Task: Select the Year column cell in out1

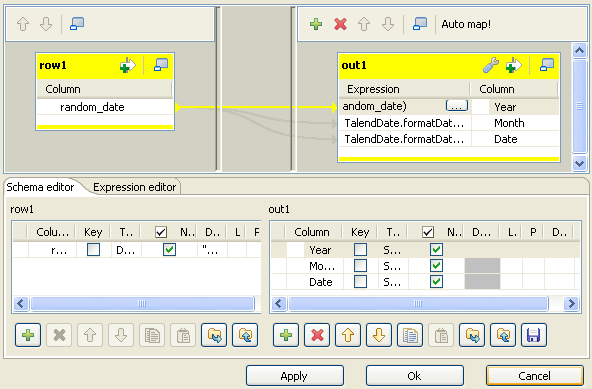Action: (515, 107)
